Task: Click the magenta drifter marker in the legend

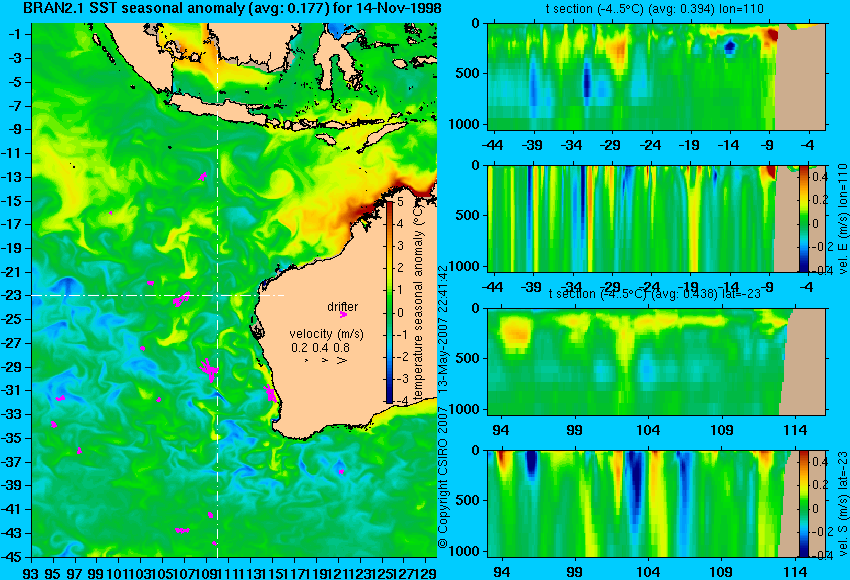Action: click(x=343, y=314)
